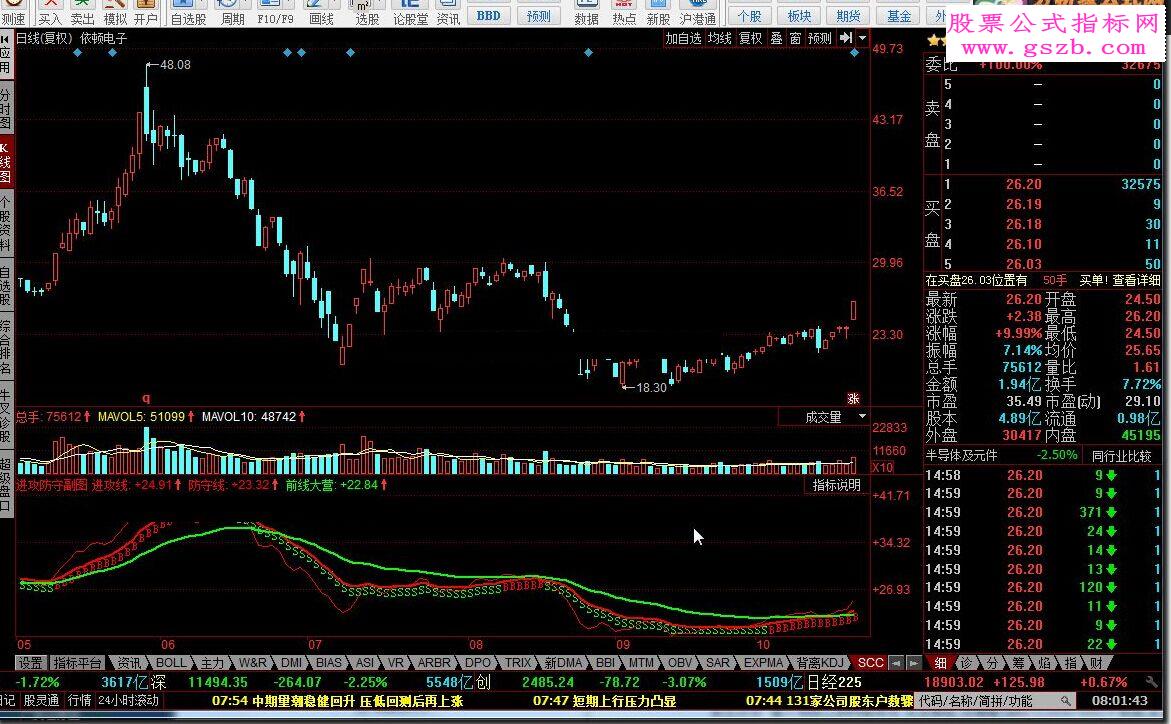The width and height of the screenshot is (1171, 724).
Task: Select the BOLL indicator tab
Action: pyautogui.click(x=171, y=663)
